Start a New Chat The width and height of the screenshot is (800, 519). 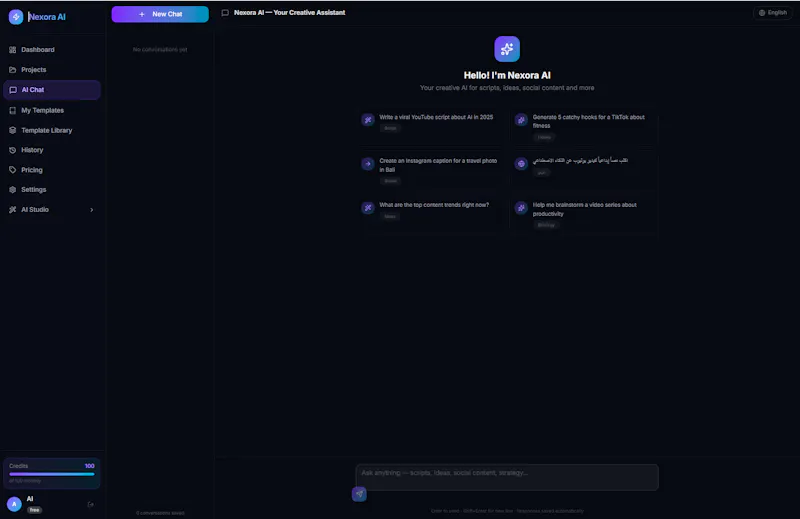point(160,14)
